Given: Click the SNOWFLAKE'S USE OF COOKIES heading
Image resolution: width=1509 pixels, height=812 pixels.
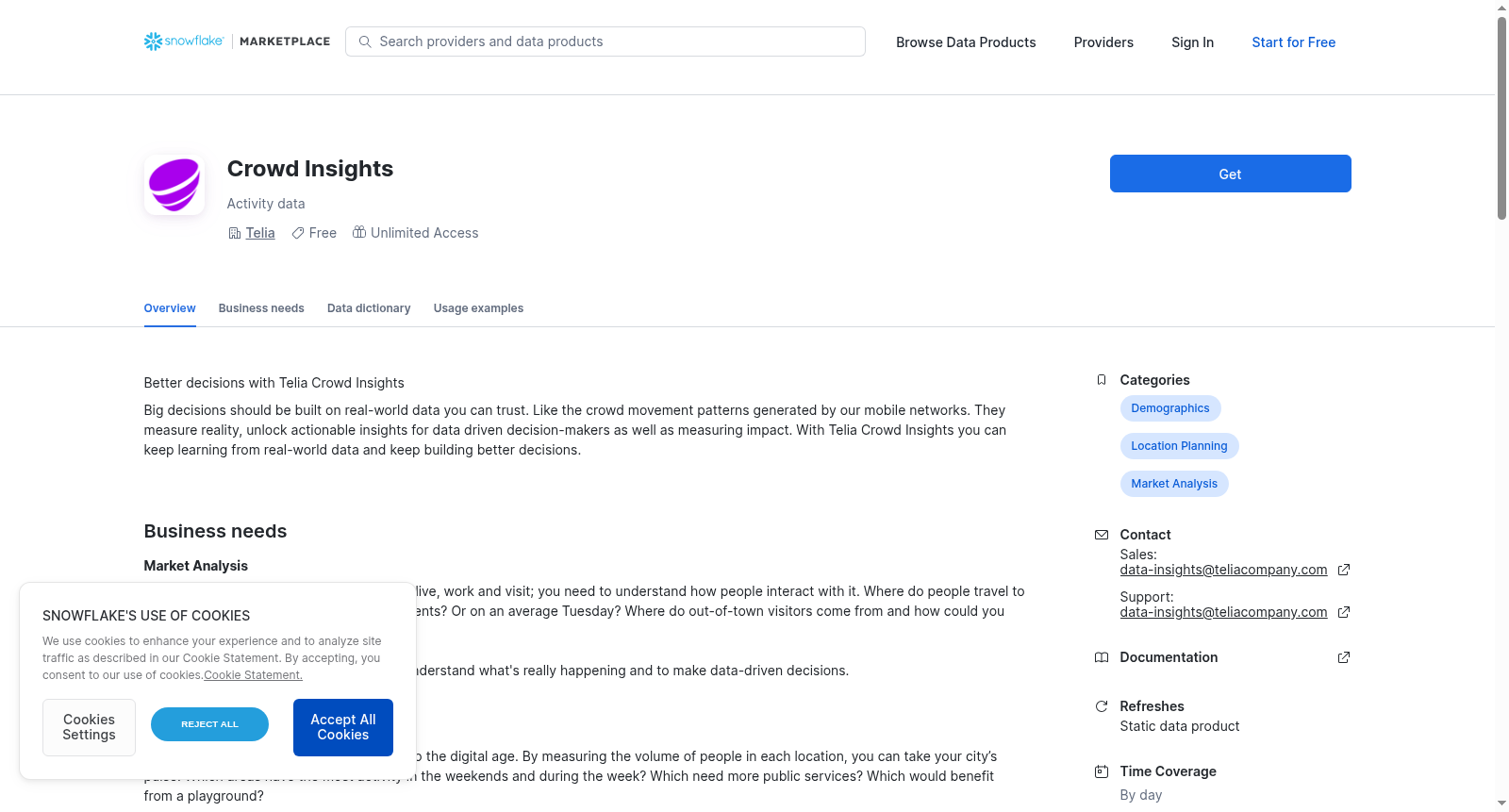Looking at the screenshot, I should 146,616.
